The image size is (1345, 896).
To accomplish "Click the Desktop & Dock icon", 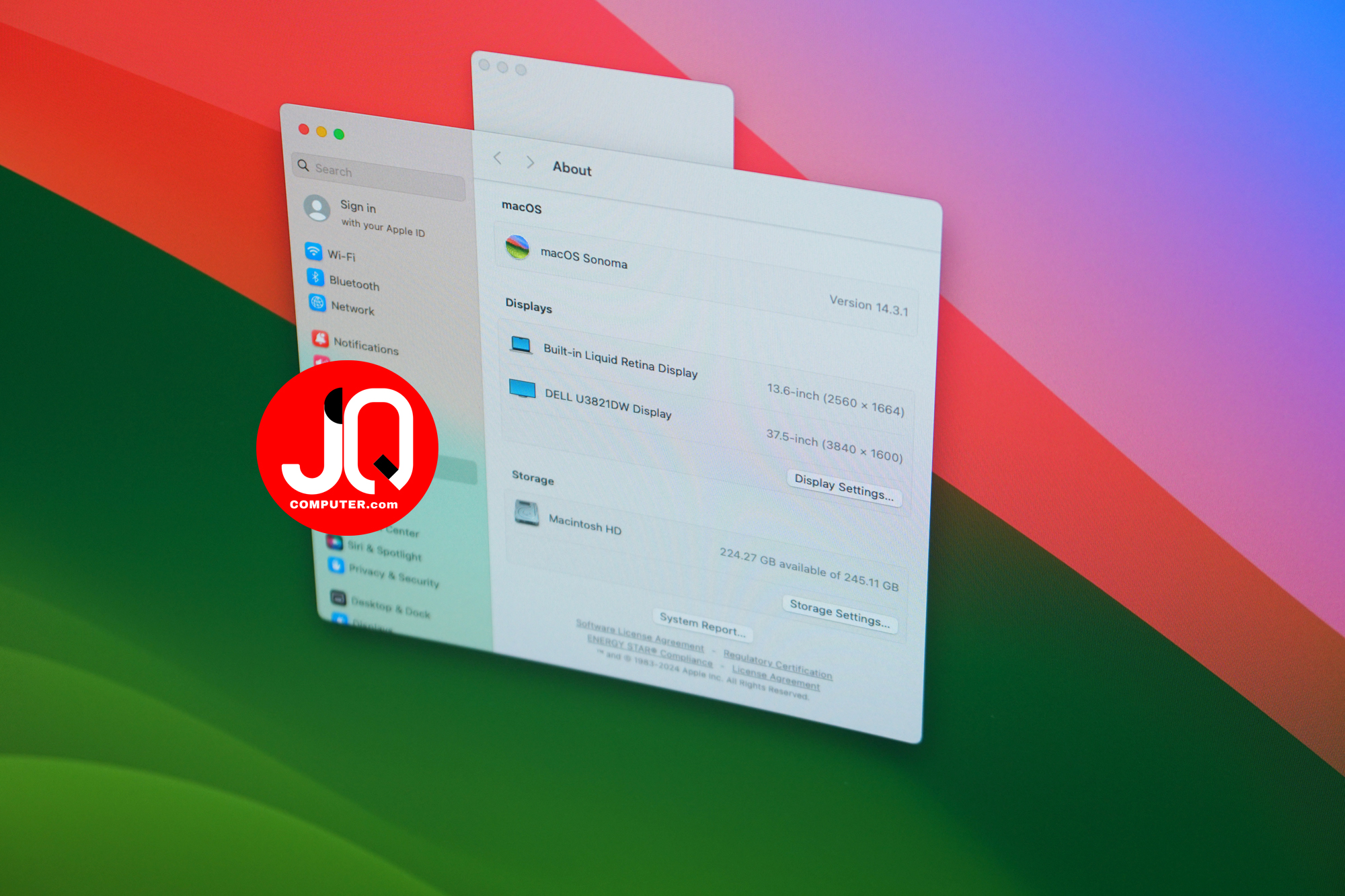I will pyautogui.click(x=338, y=598).
